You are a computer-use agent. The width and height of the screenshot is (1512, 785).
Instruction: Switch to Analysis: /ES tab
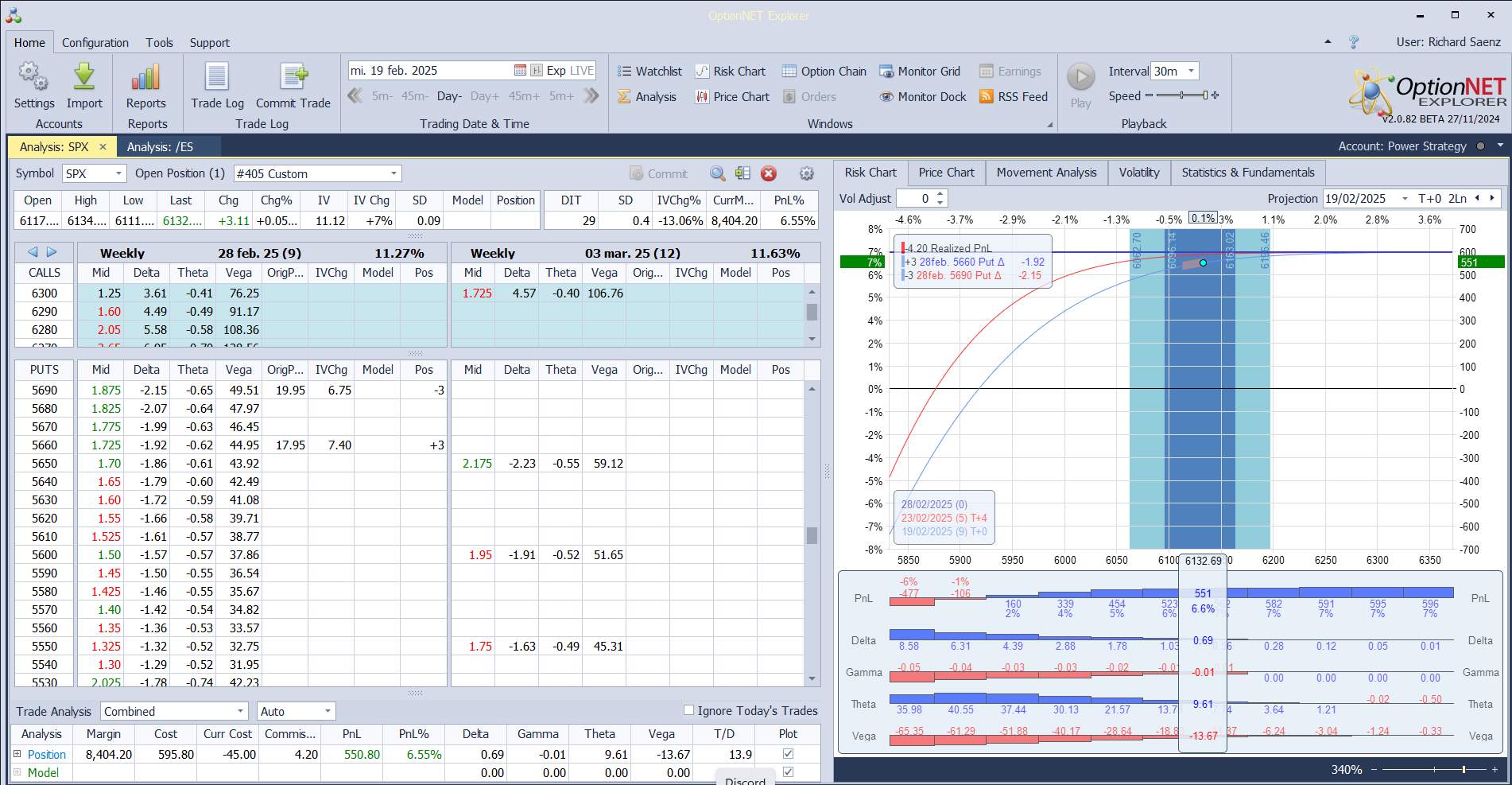[x=160, y=147]
